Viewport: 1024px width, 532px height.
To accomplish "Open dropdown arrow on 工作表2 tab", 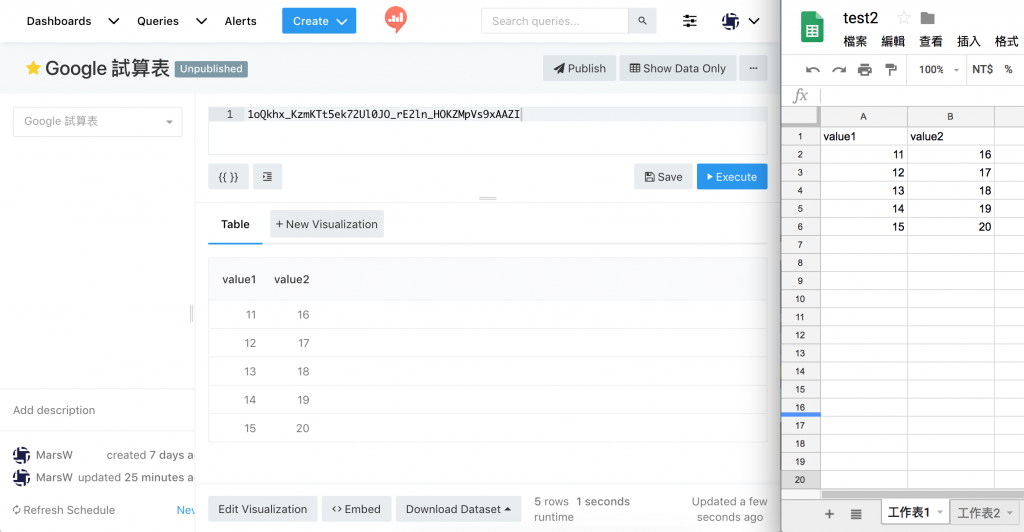I will click(x=1010, y=513).
